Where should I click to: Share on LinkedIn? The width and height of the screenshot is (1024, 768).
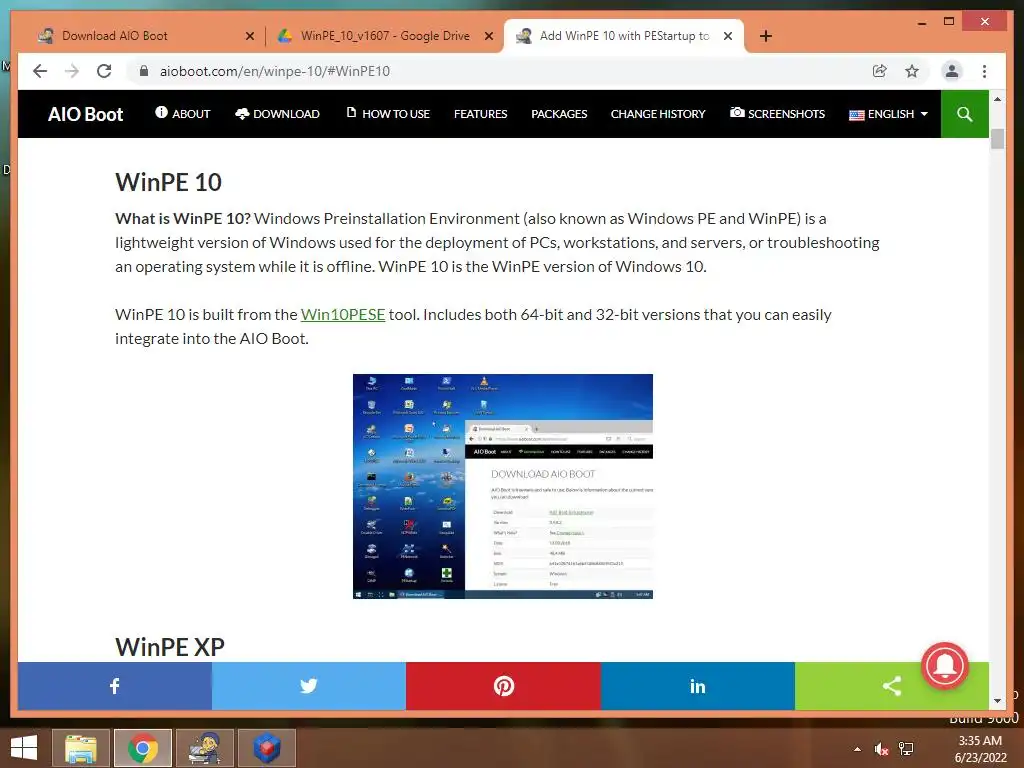pos(697,686)
